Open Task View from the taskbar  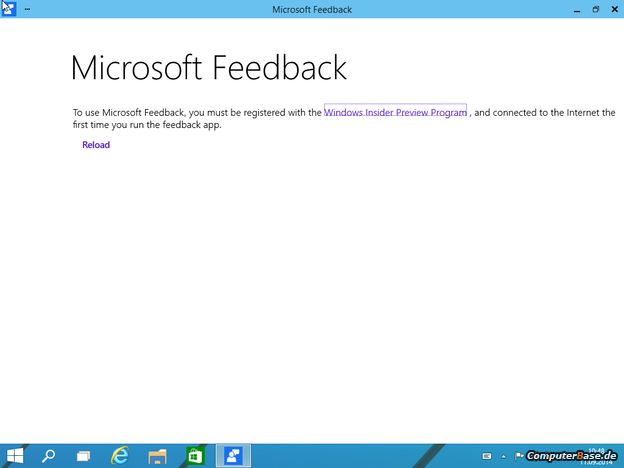pyautogui.click(x=84, y=456)
